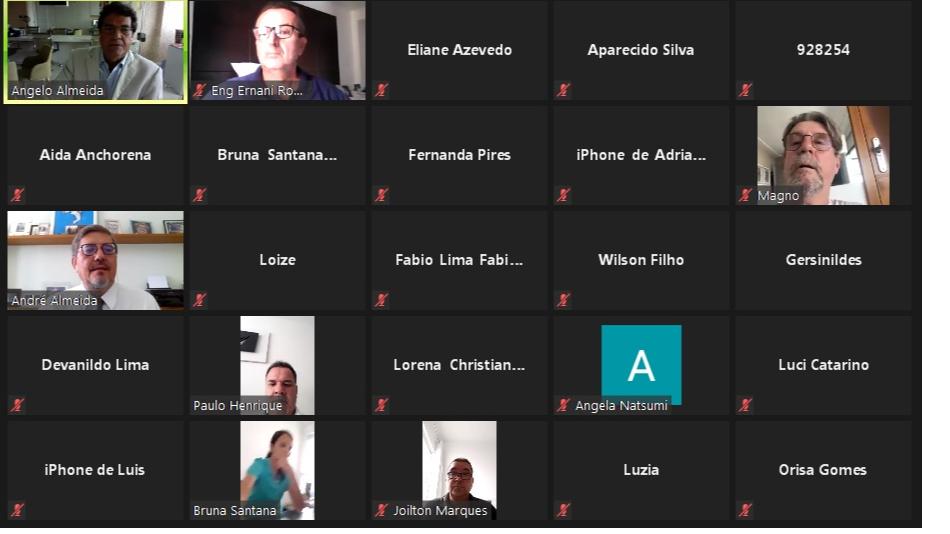Click muted mic icon on Aparecido Silva tile

[563, 90]
